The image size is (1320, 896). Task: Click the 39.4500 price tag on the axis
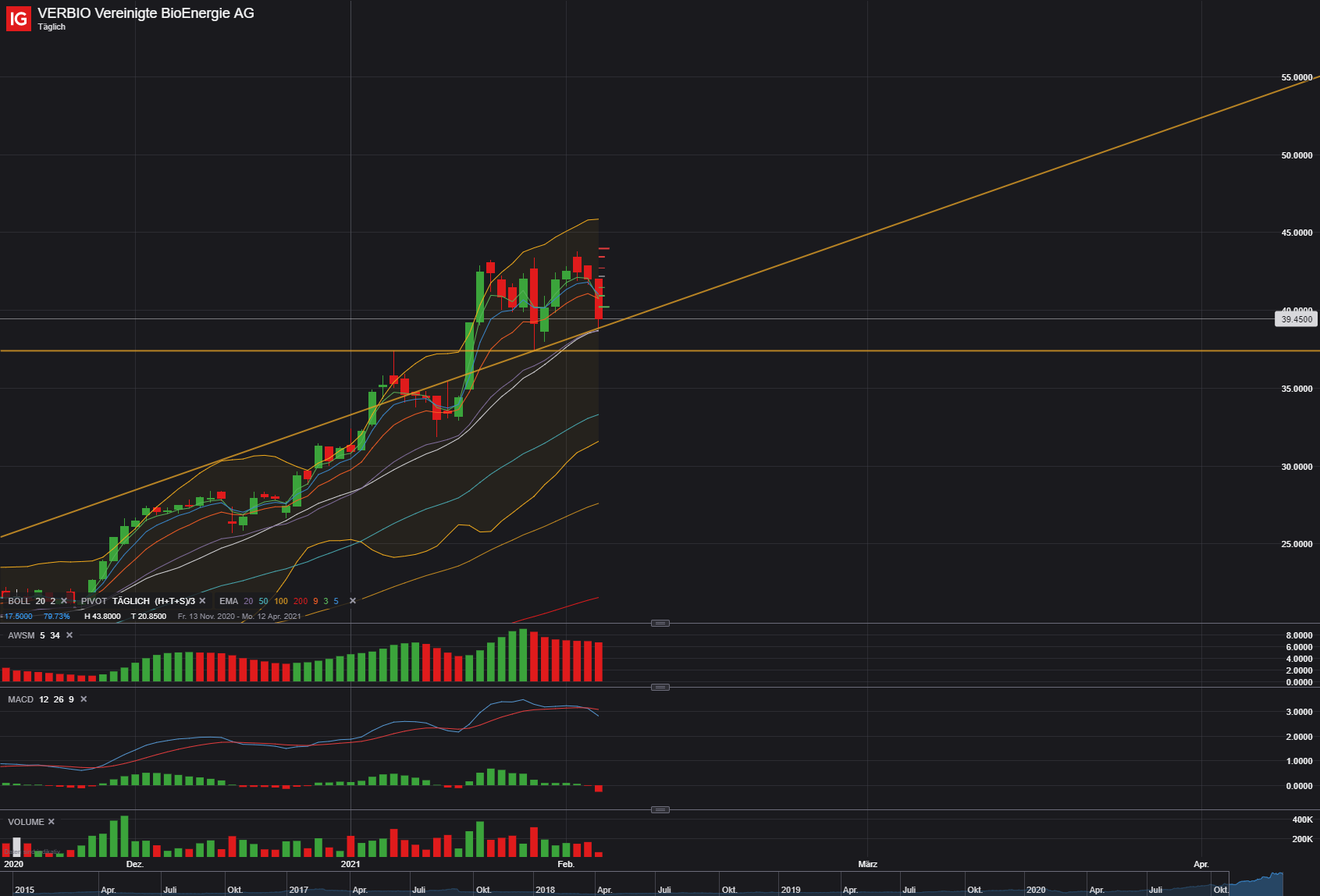pos(1298,318)
